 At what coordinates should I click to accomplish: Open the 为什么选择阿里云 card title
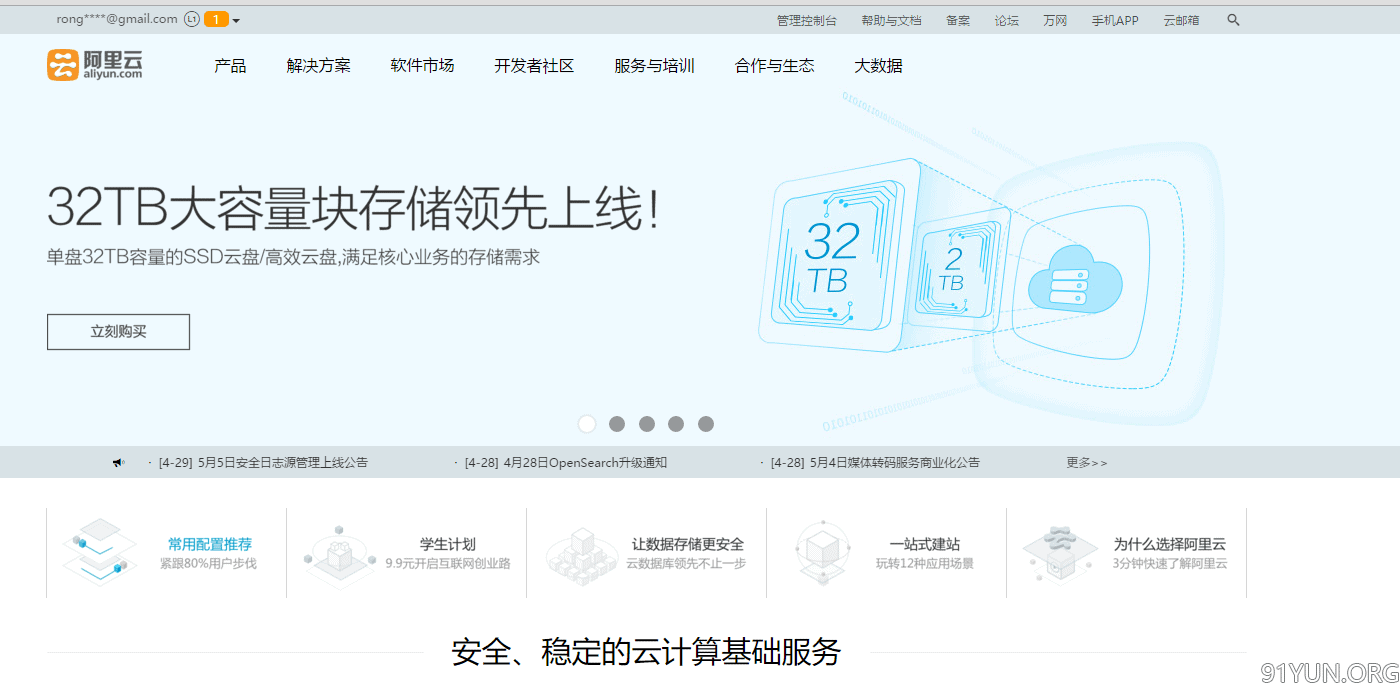click(x=1170, y=544)
